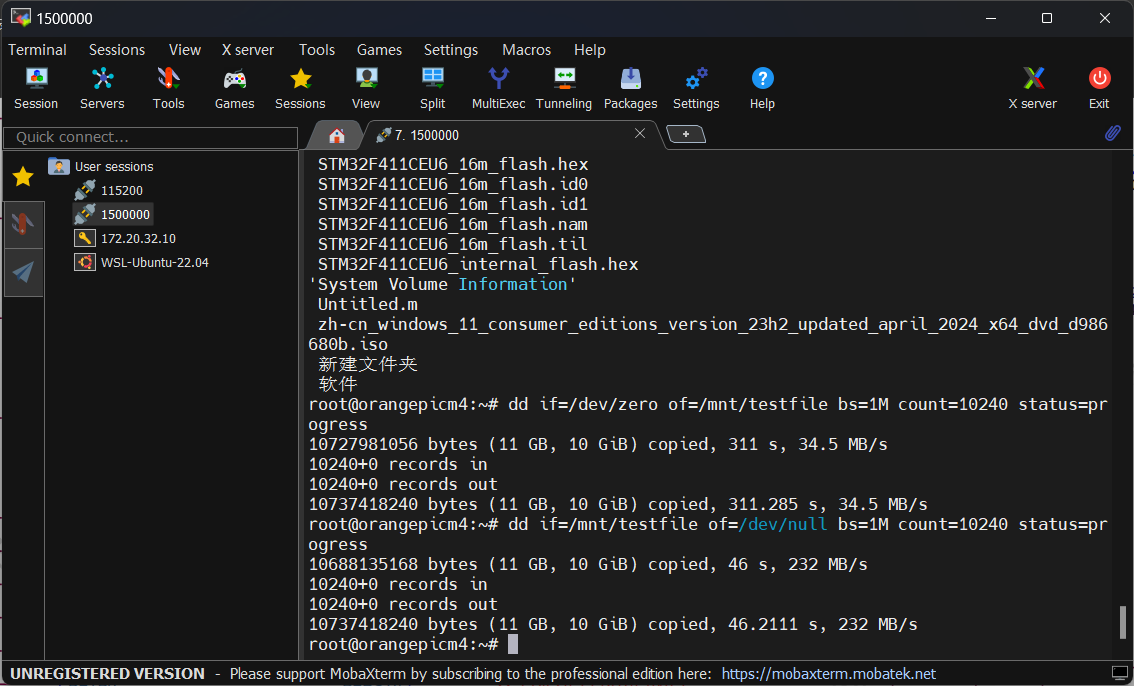
Task: Open the Macros menu
Action: (526, 50)
